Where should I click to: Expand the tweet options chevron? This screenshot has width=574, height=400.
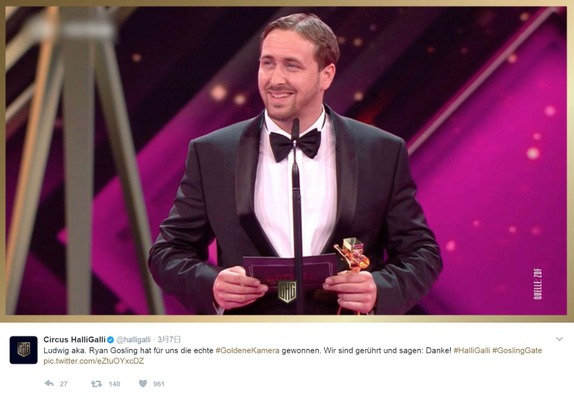click(559, 339)
